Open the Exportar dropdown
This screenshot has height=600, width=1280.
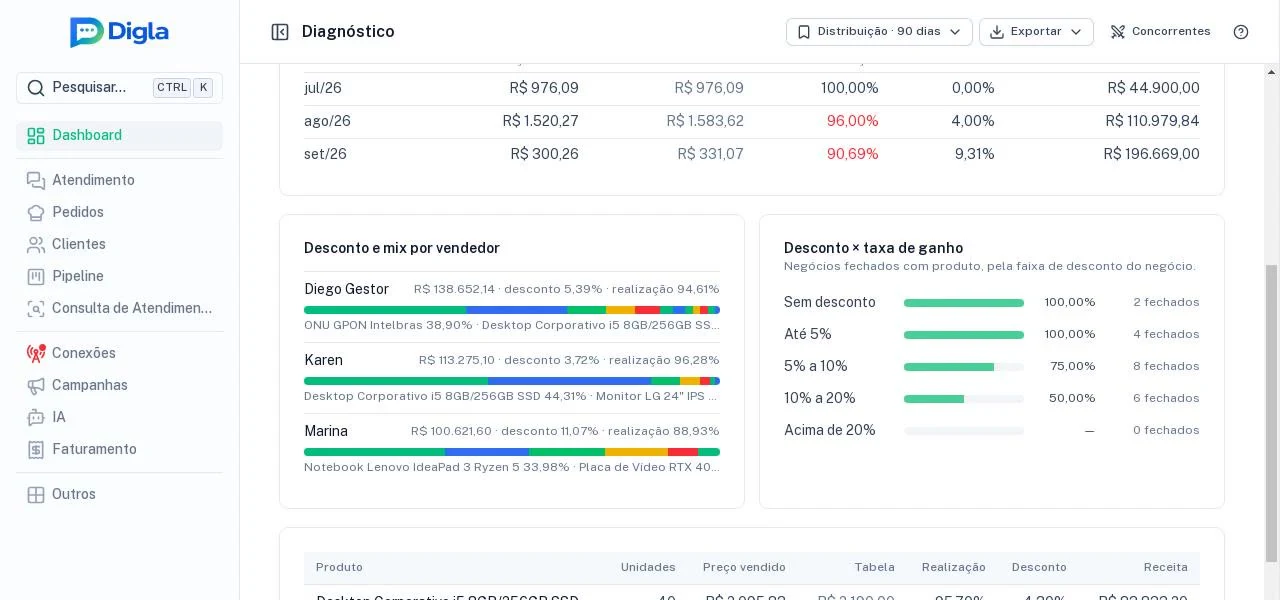(x=1036, y=32)
